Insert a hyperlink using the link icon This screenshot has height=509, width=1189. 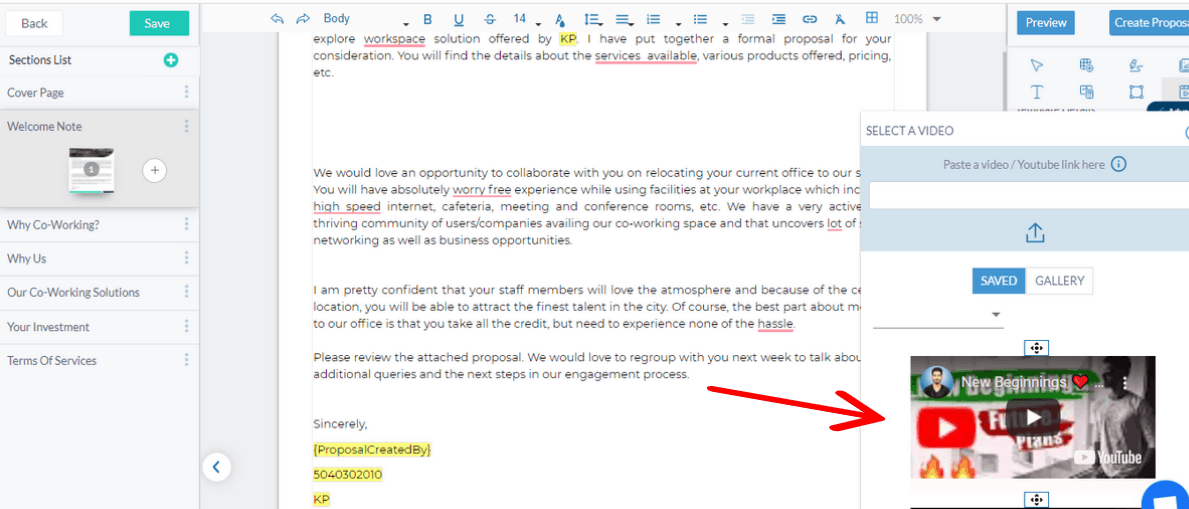pyautogui.click(x=810, y=19)
